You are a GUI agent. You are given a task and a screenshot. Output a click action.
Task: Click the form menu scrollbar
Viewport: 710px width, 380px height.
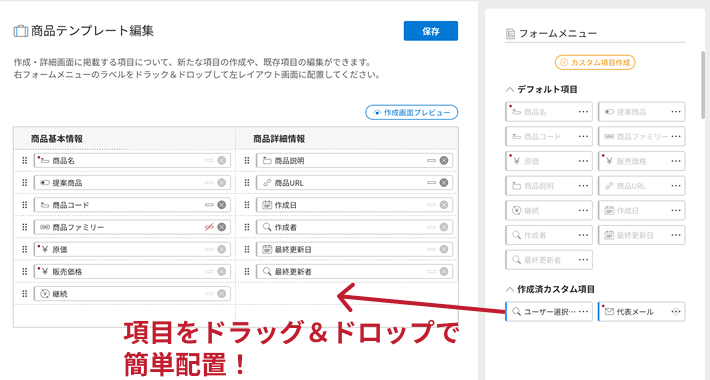[x=703, y=84]
